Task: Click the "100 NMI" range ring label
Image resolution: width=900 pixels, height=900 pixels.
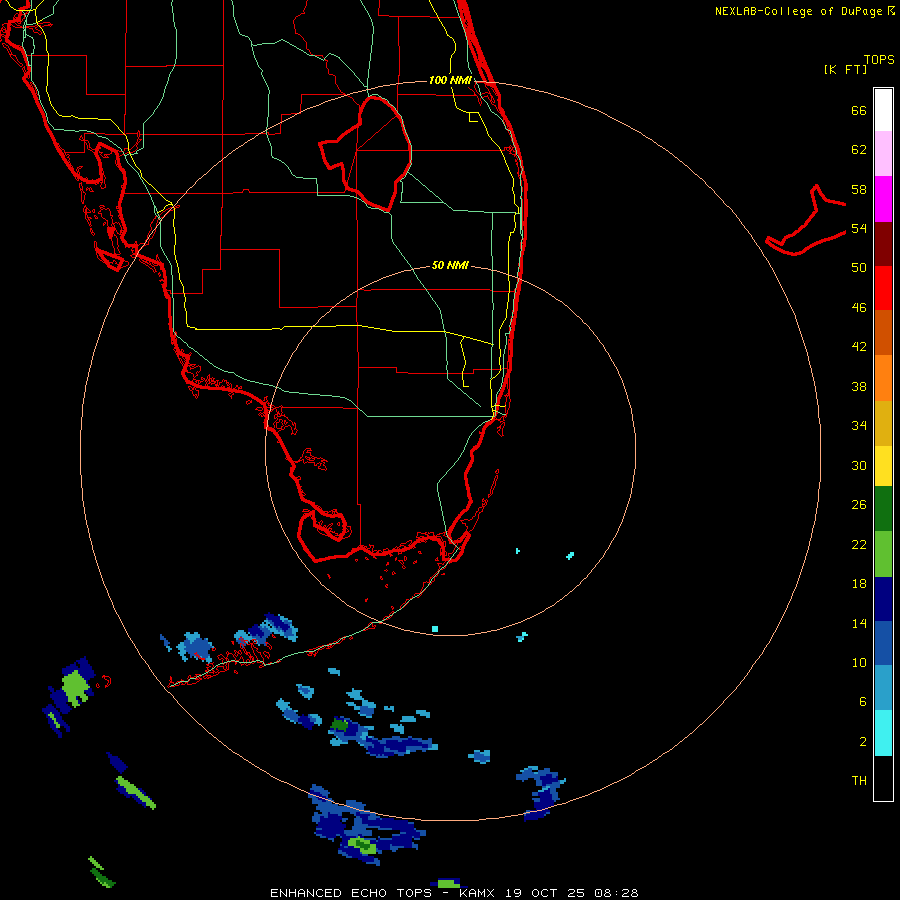Action: point(450,80)
